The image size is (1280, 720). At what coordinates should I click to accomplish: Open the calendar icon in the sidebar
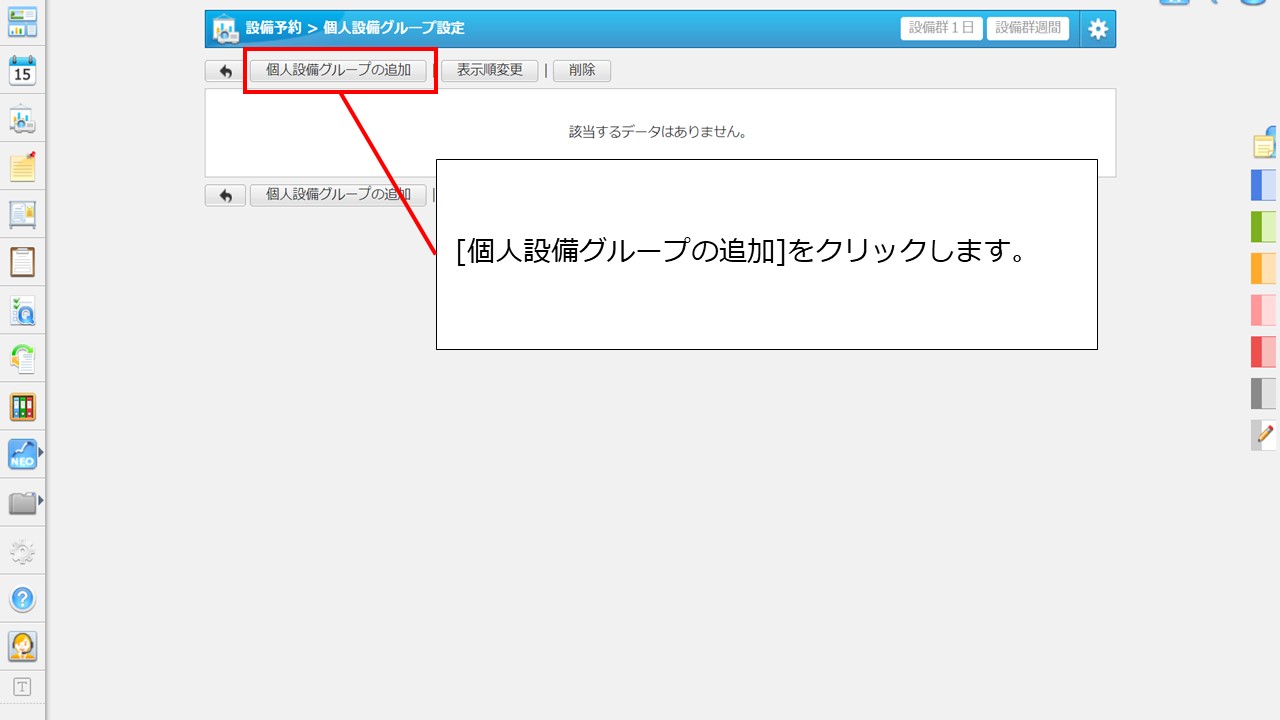22,71
